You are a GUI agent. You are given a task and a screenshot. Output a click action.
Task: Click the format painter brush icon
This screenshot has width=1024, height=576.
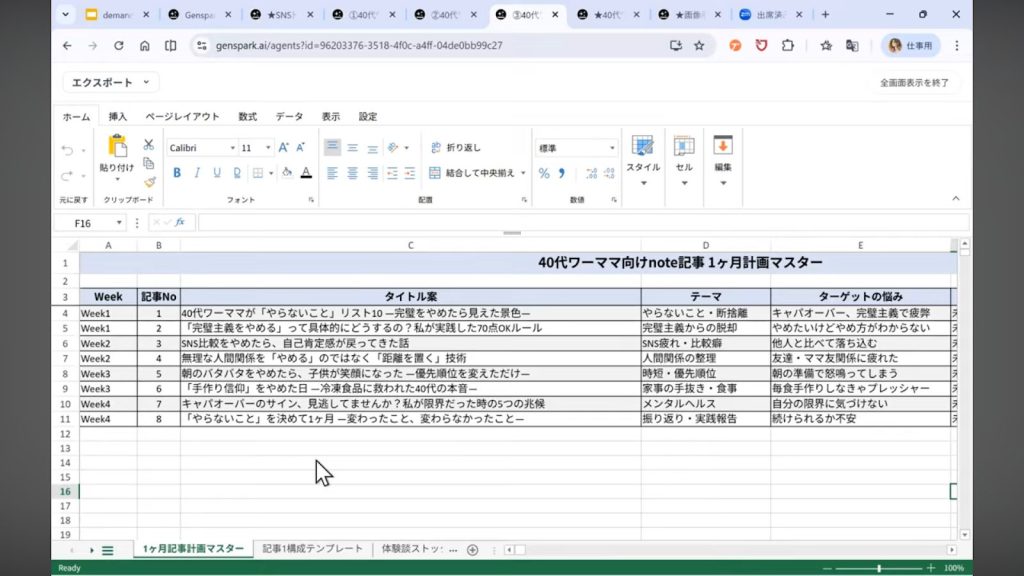(x=149, y=181)
